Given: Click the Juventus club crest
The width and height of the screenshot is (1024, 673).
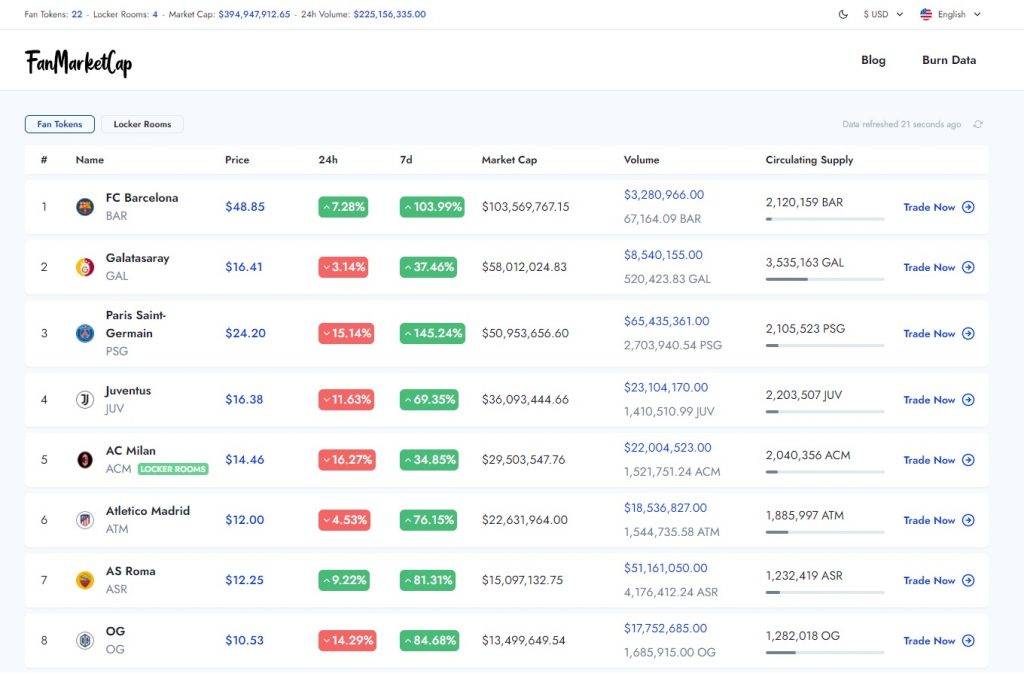Looking at the screenshot, I should click(x=85, y=399).
